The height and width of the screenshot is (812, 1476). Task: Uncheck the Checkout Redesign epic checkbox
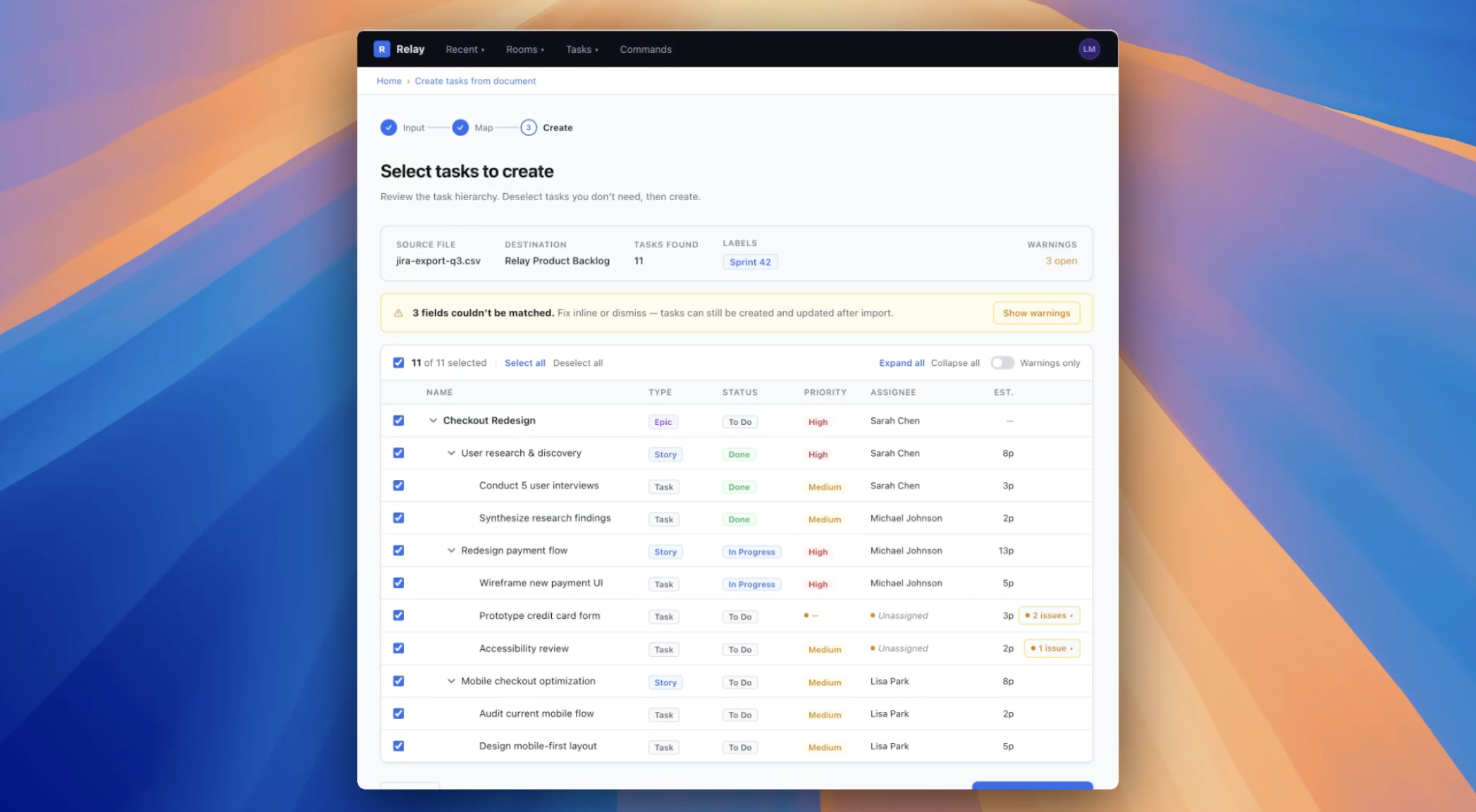[x=399, y=420]
